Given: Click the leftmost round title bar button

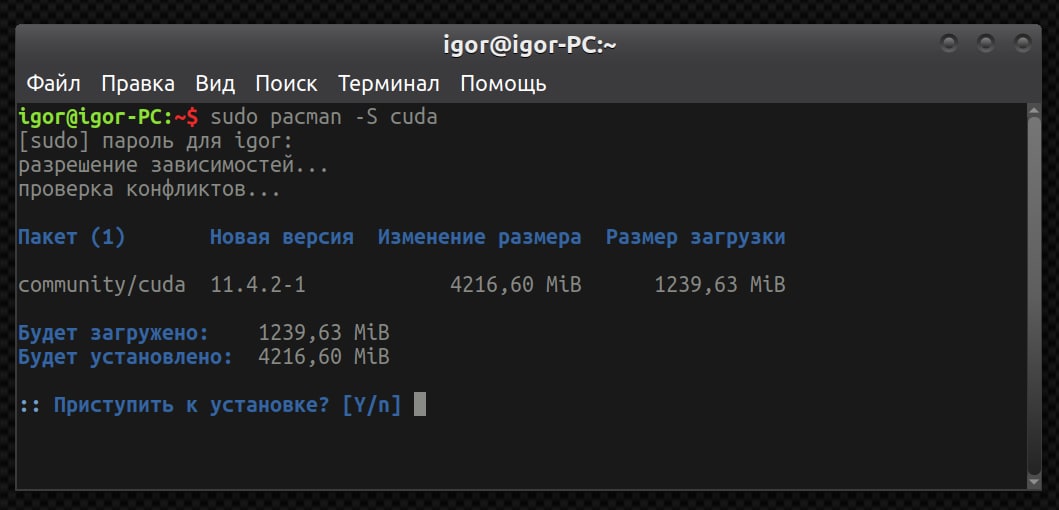Looking at the screenshot, I should [x=949, y=44].
